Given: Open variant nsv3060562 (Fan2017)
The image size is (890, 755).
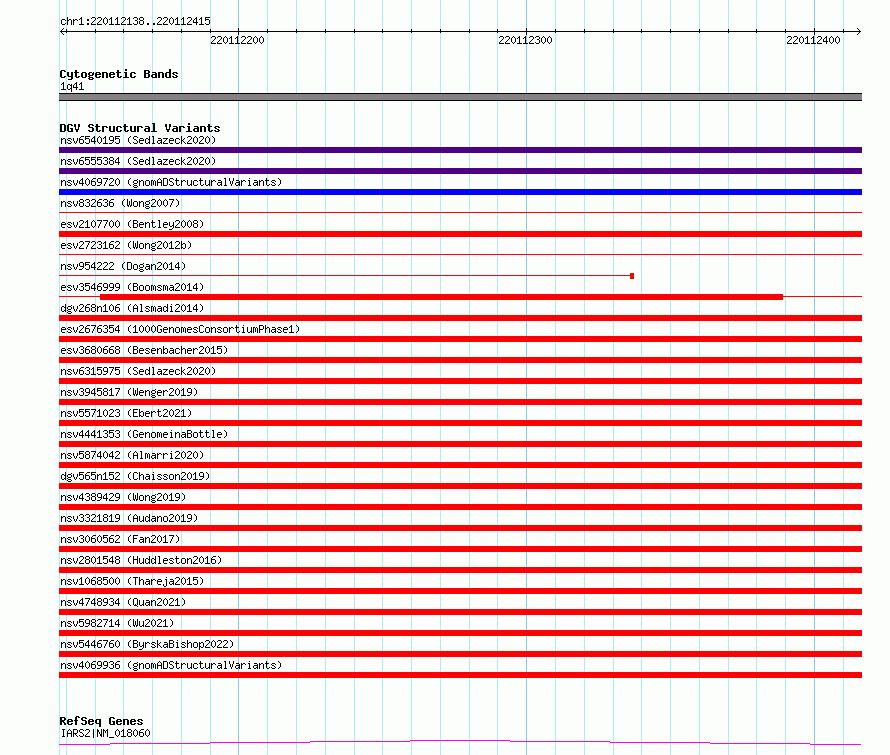Looking at the screenshot, I should pos(120,539).
